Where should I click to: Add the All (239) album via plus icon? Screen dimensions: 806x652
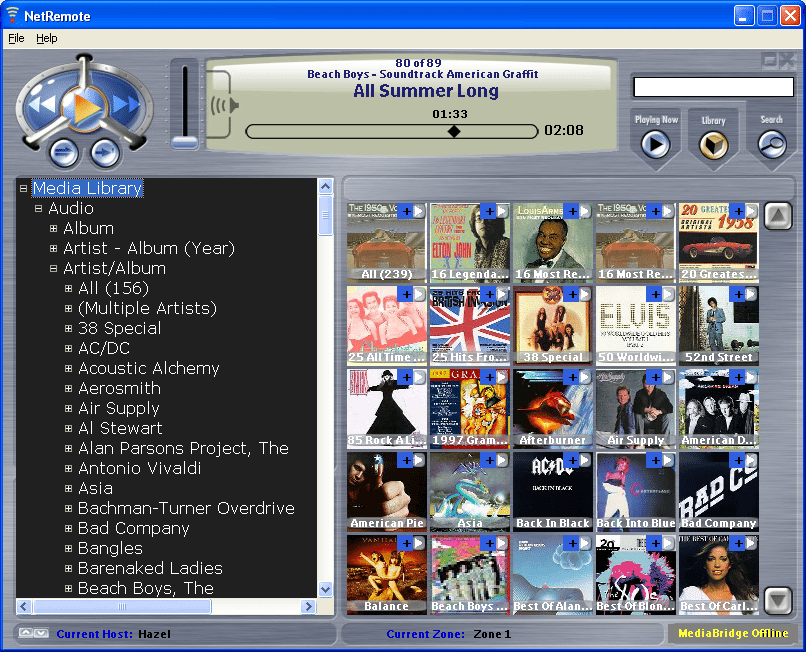point(407,211)
